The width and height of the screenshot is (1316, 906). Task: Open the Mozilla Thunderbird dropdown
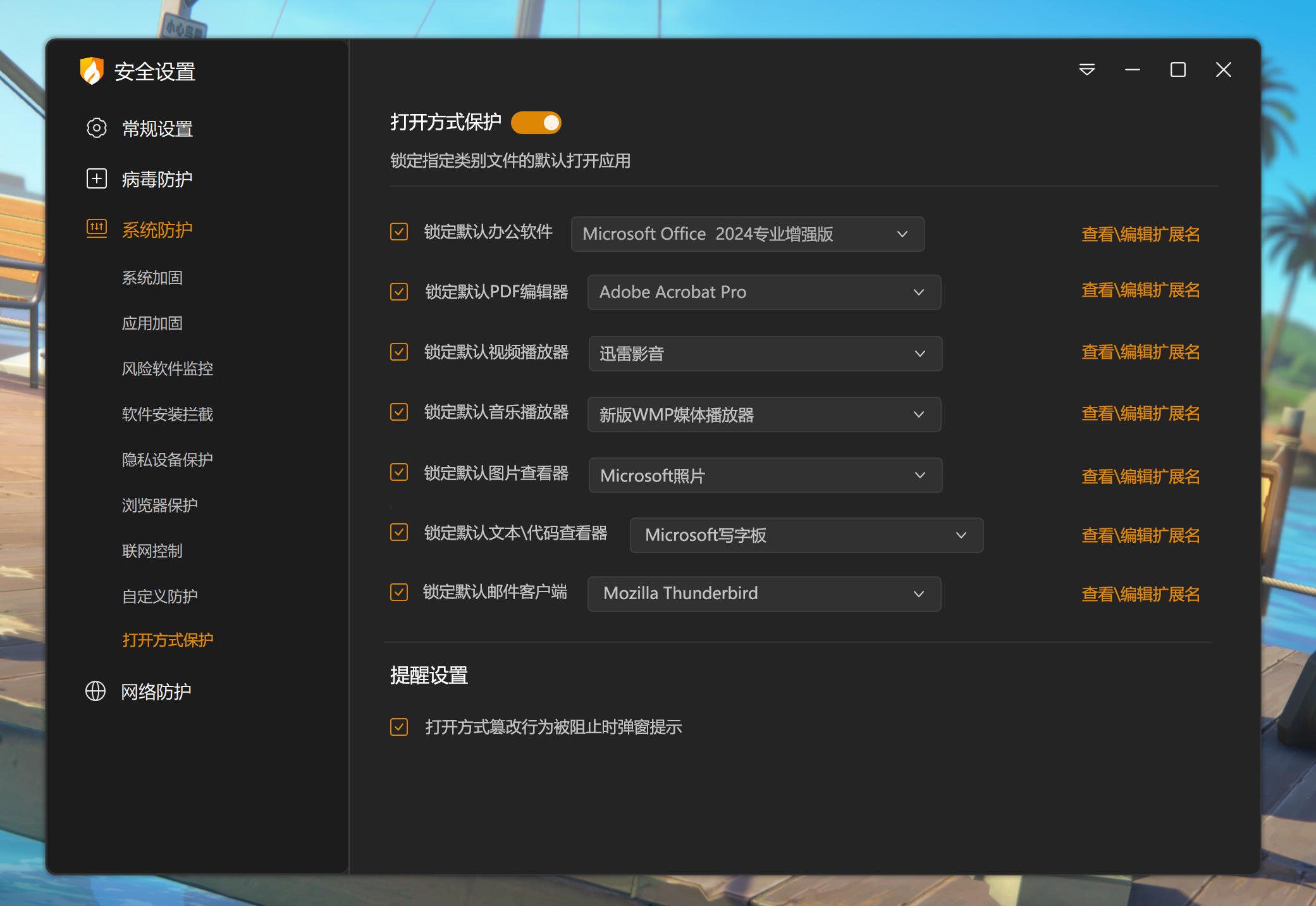[764, 594]
